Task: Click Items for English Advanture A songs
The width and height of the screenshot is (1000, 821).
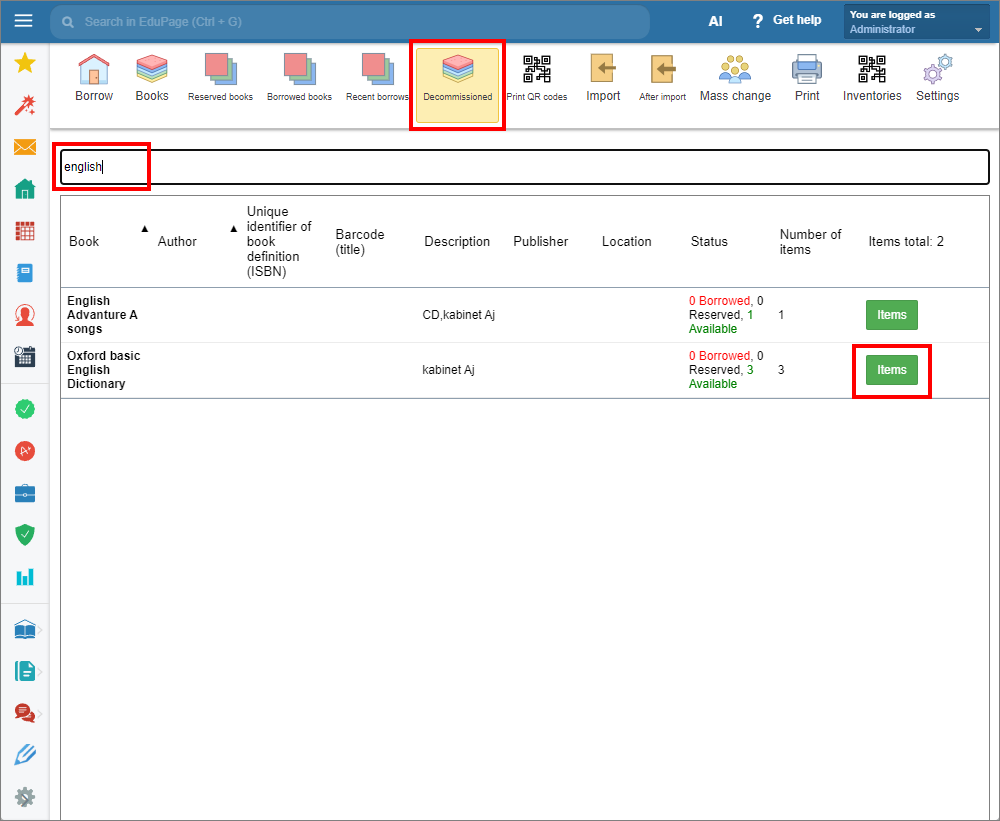Action: point(891,315)
